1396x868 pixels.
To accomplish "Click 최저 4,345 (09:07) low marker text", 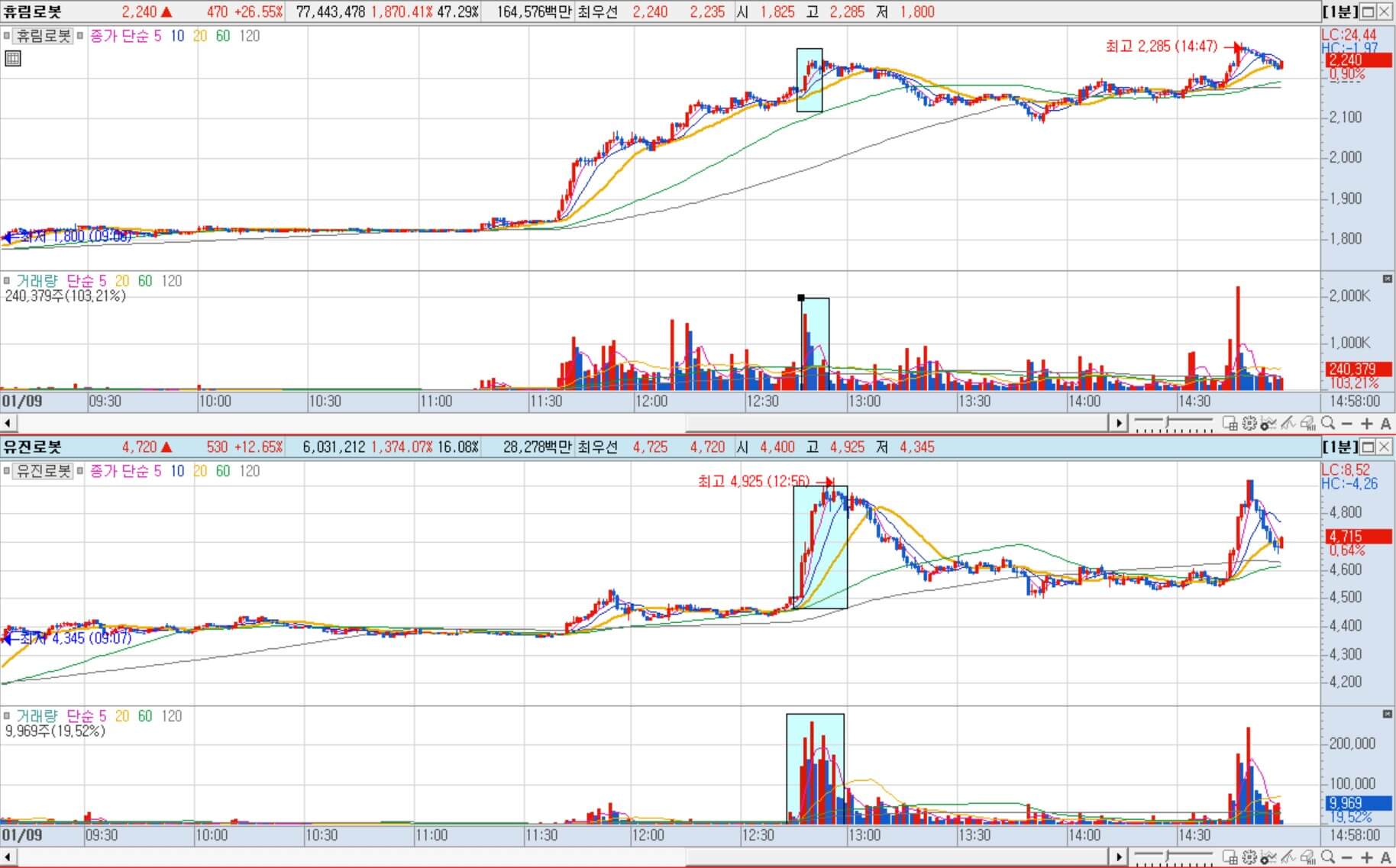I will point(76,637).
